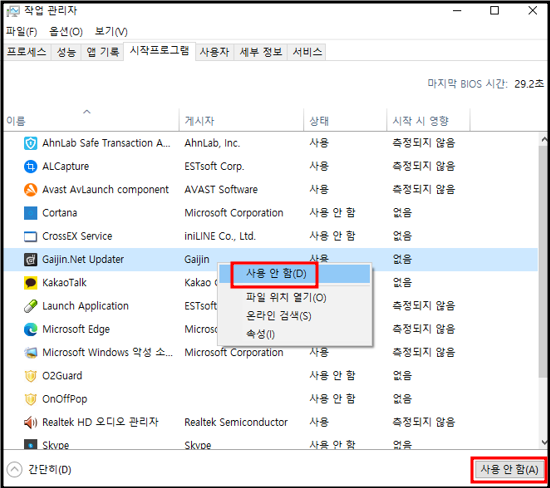550x488 pixels.
Task: Click the 사용 안 함(A) button
Action: tap(509, 470)
